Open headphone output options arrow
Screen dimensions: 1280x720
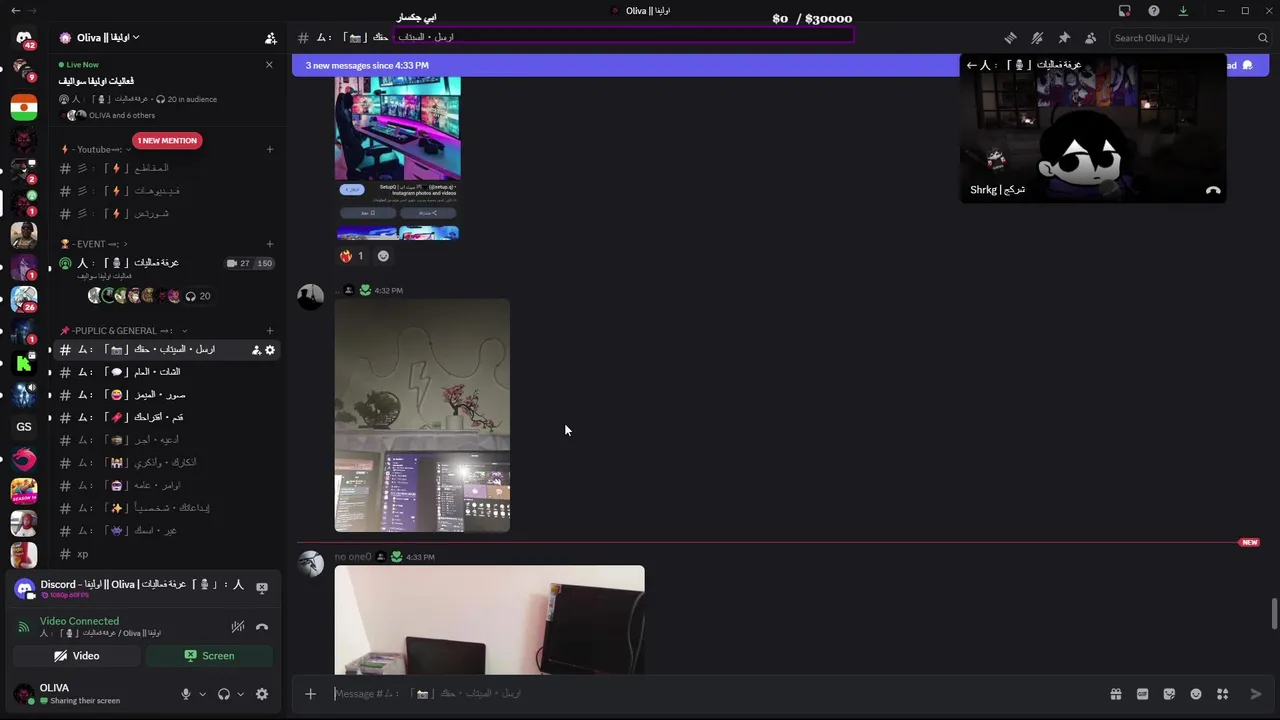click(x=241, y=694)
